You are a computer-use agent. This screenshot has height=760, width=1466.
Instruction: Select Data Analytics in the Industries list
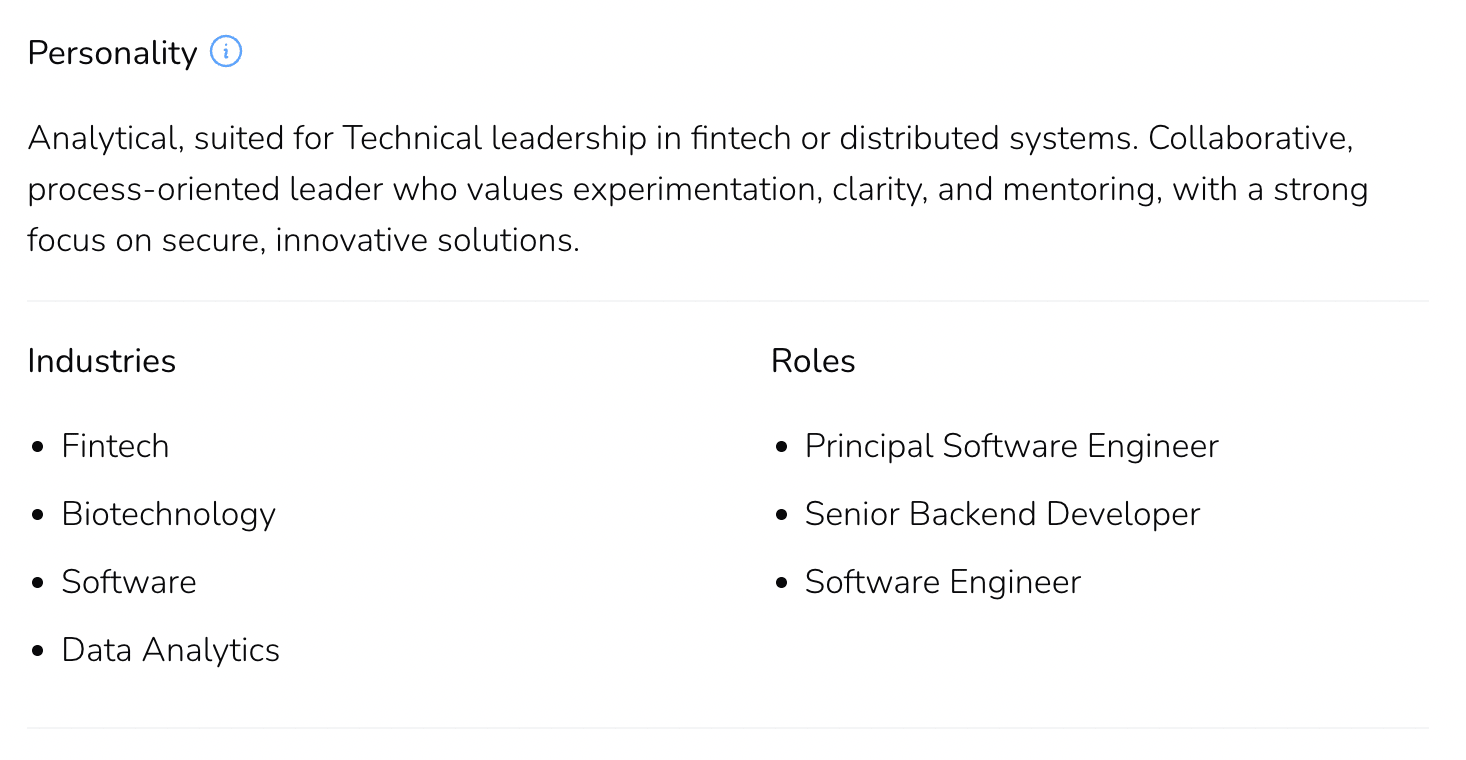tap(170, 650)
